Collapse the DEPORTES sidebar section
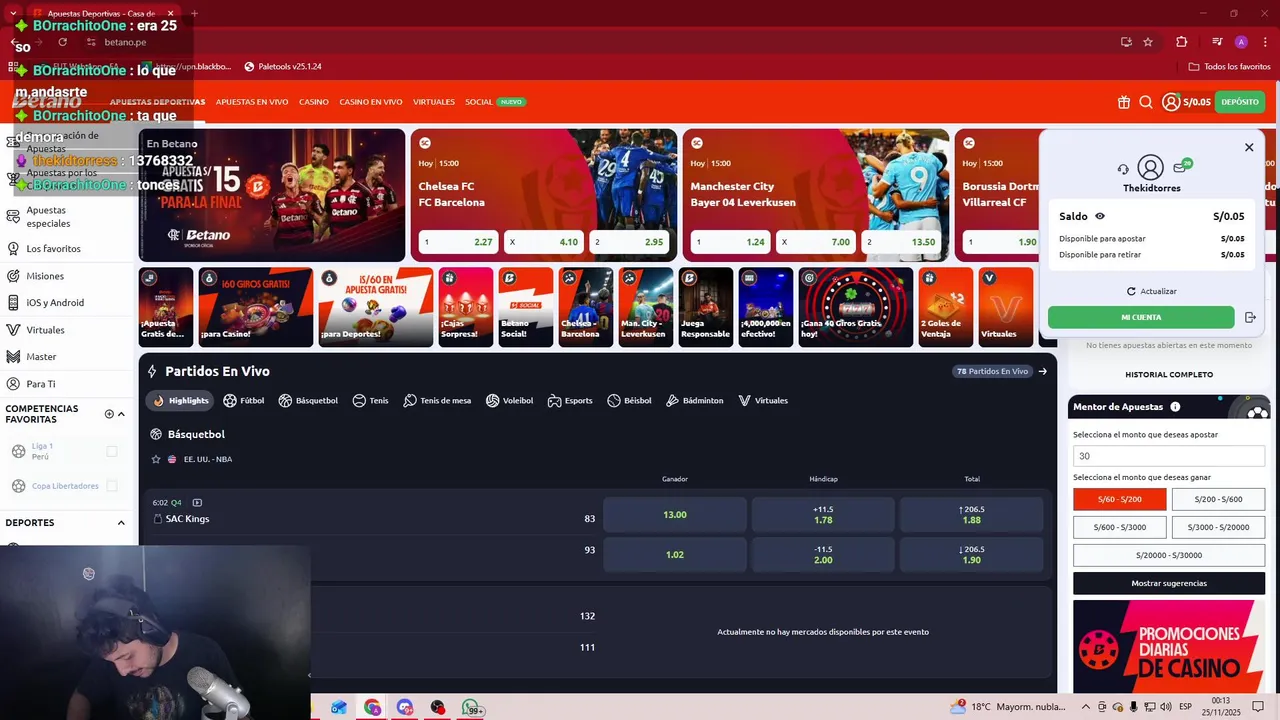 (x=122, y=523)
